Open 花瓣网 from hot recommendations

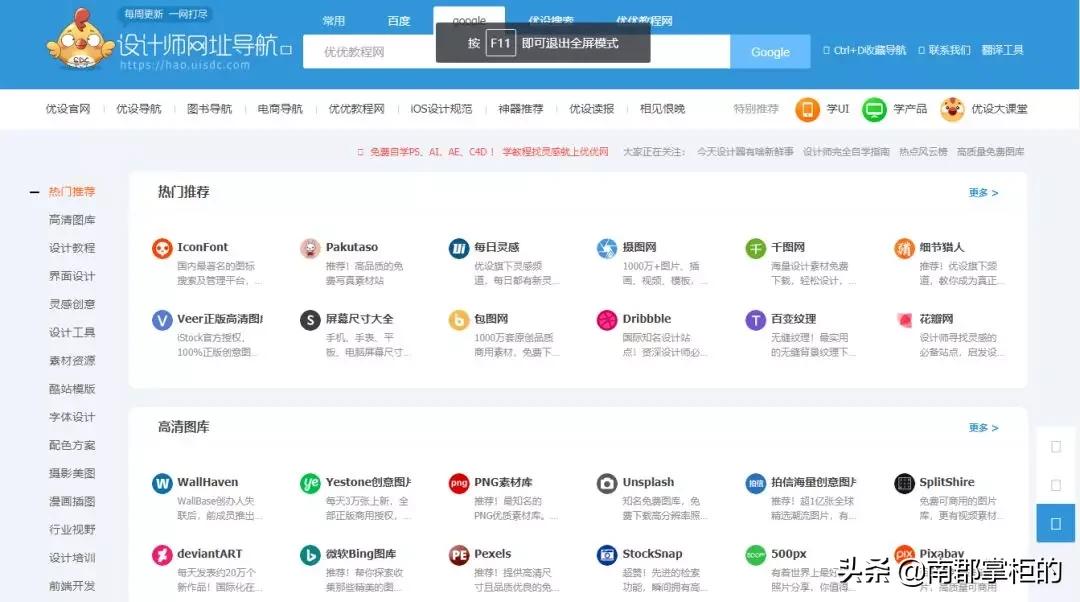[x=903, y=318]
